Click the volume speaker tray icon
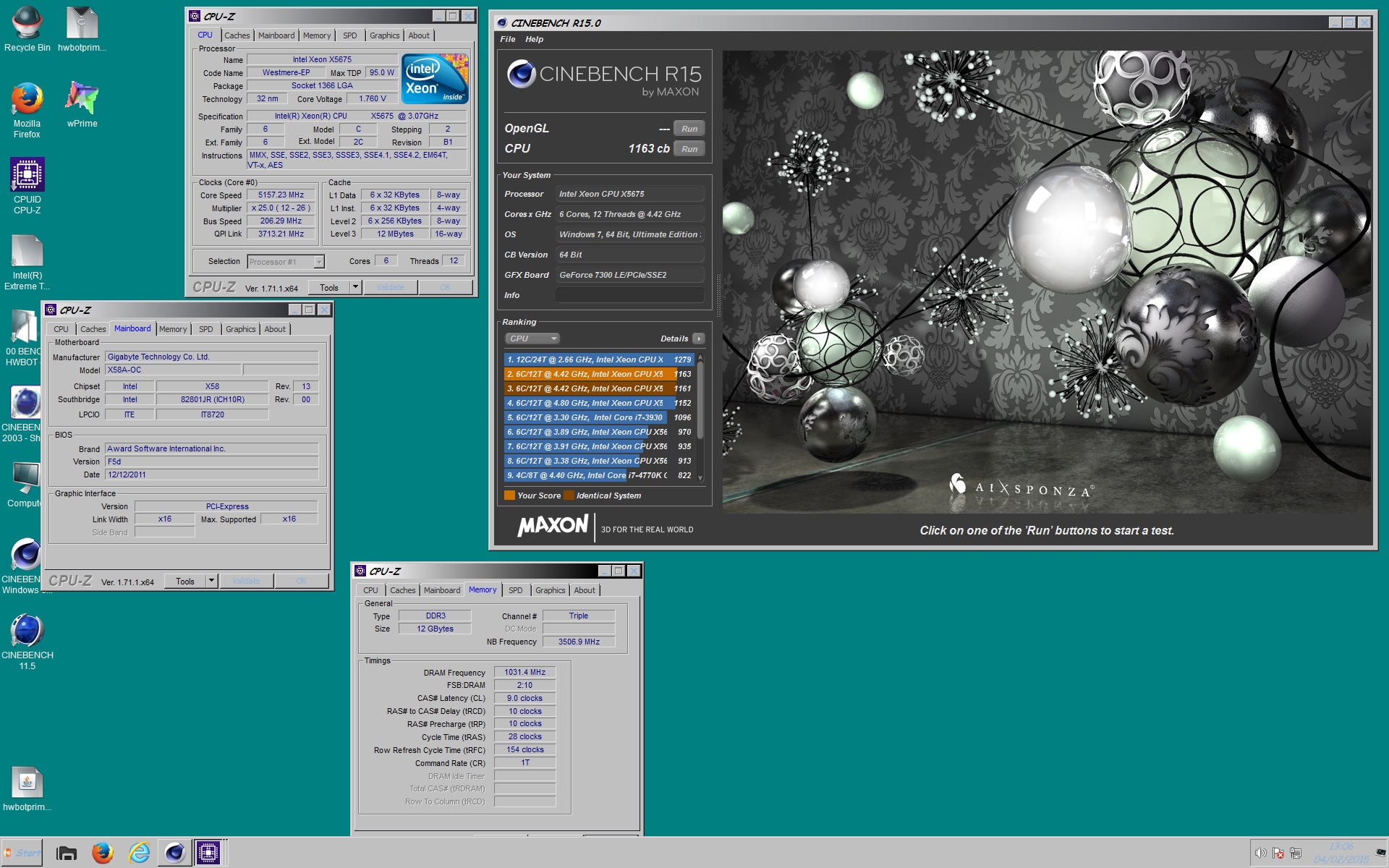1389x868 pixels. [1260, 853]
